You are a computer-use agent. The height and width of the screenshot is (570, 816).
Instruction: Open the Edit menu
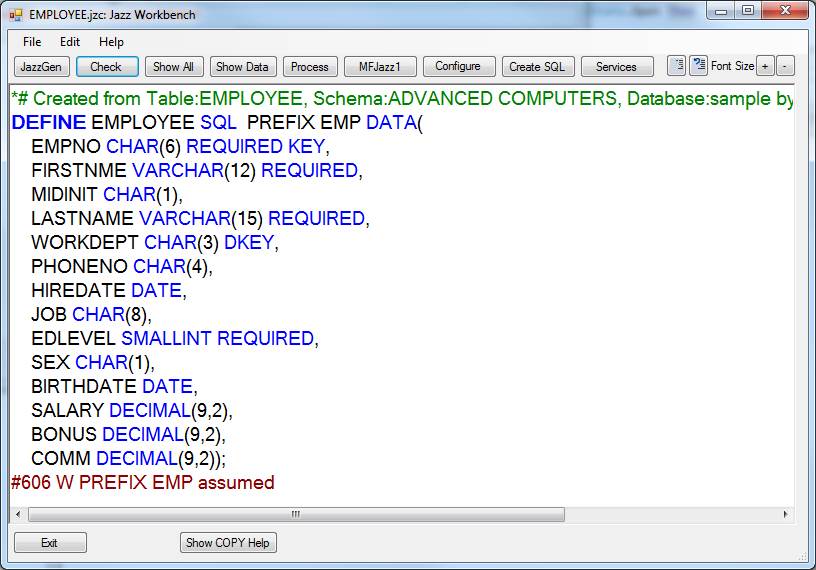point(70,42)
